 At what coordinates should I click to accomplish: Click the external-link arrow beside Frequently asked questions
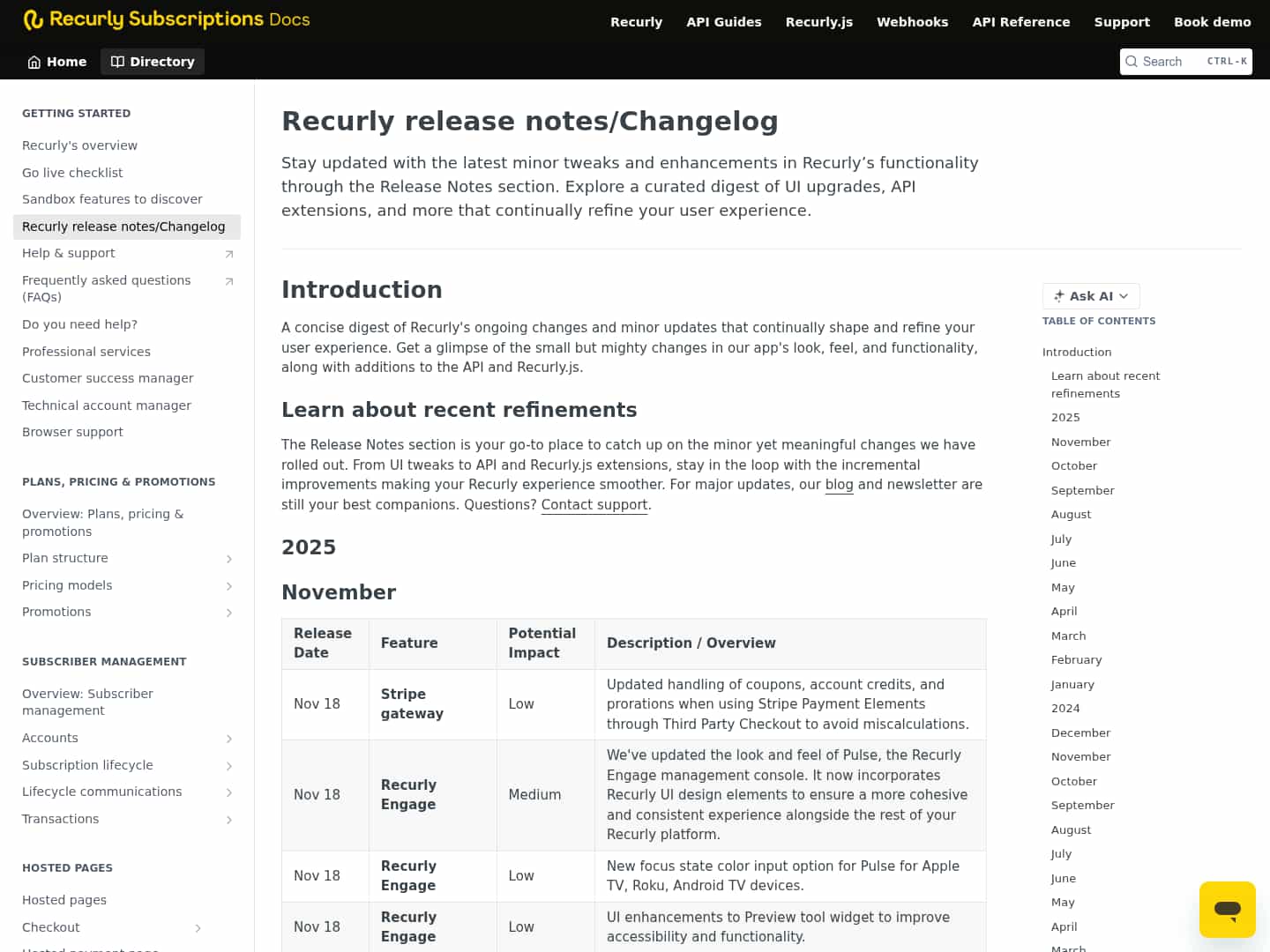point(229,281)
